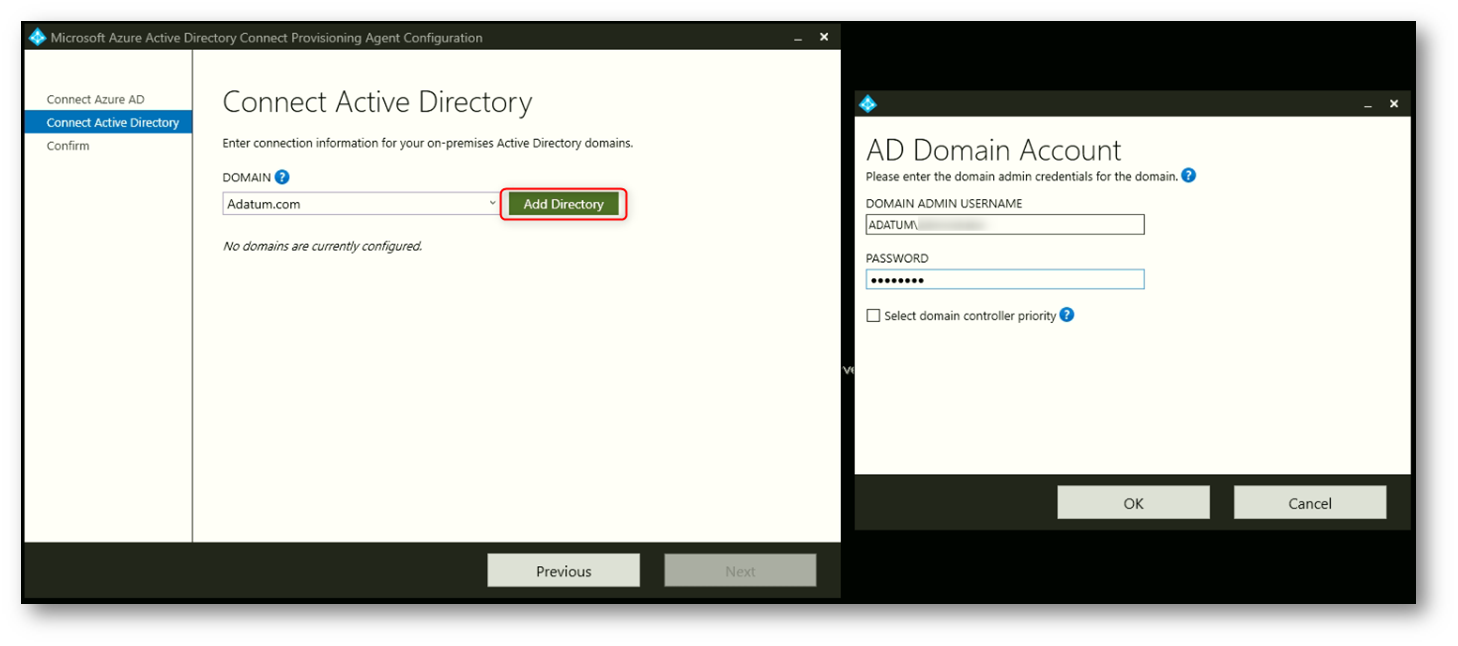Image resolution: width=1458 pixels, height=646 pixels.
Task: Enable Select domain controller priority checkbox
Action: (x=874, y=316)
